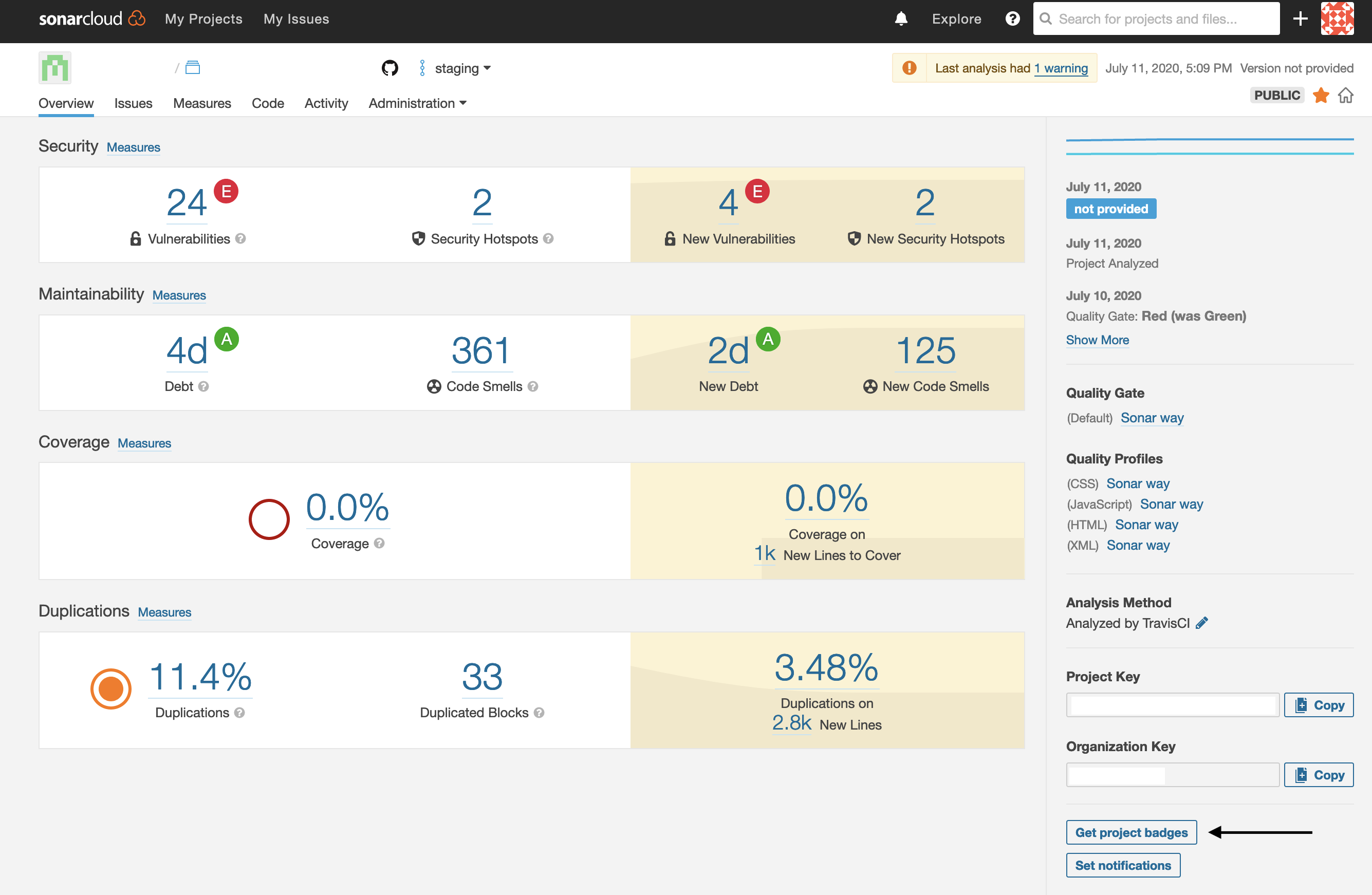
Task: Click the plus icon in top bar
Action: (x=1300, y=19)
